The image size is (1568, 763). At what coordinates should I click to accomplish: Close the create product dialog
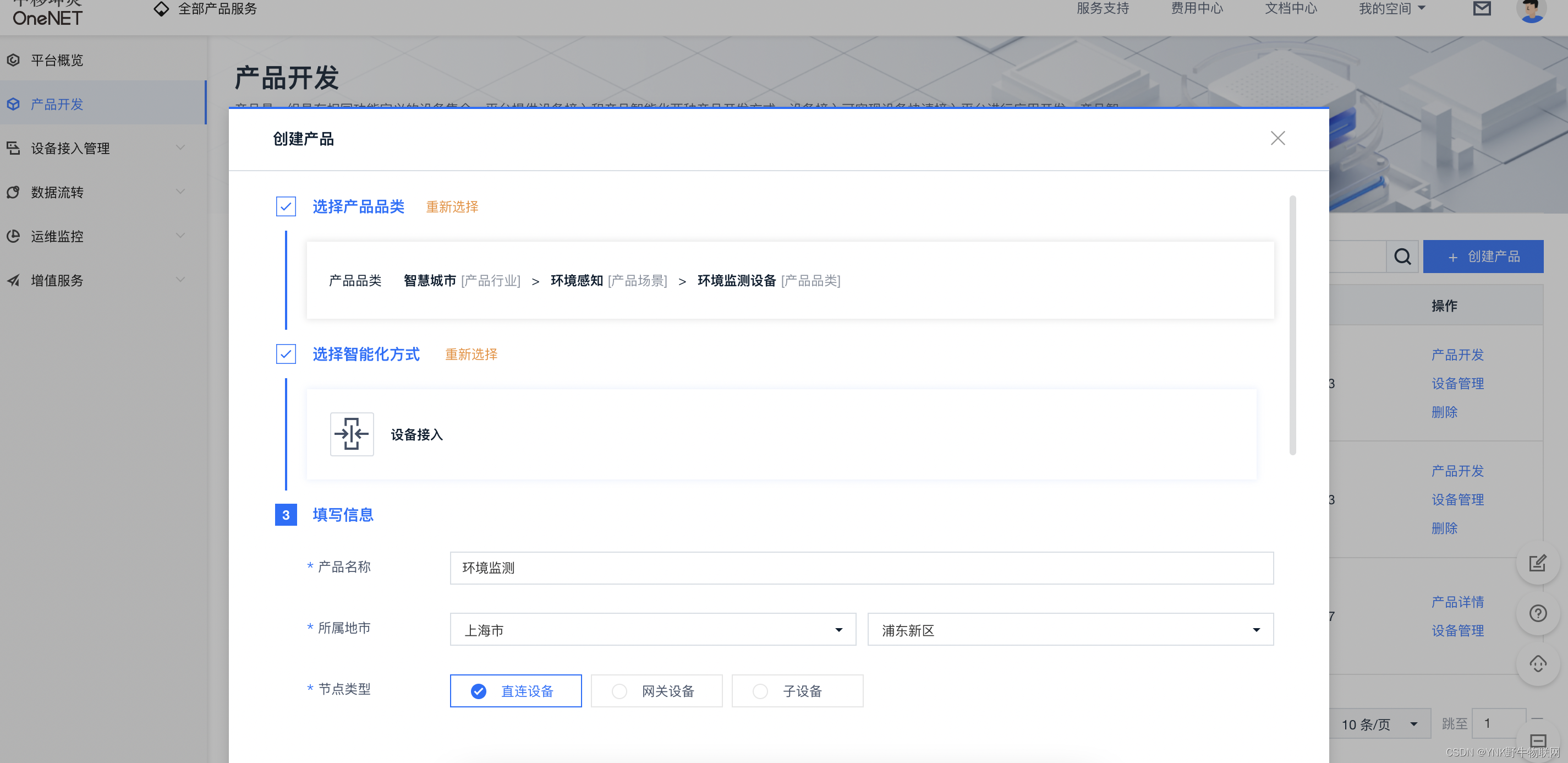[x=1278, y=138]
